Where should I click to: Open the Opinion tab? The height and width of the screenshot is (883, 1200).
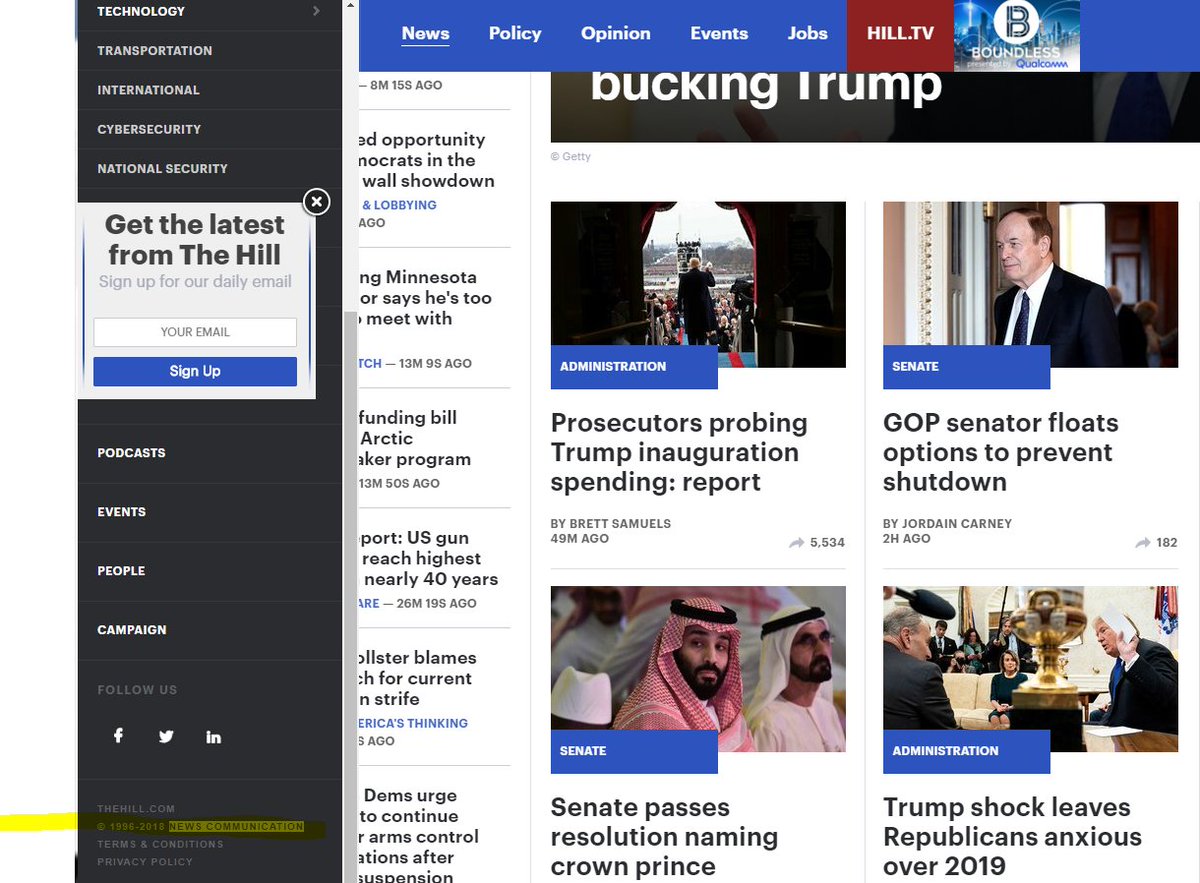click(616, 33)
